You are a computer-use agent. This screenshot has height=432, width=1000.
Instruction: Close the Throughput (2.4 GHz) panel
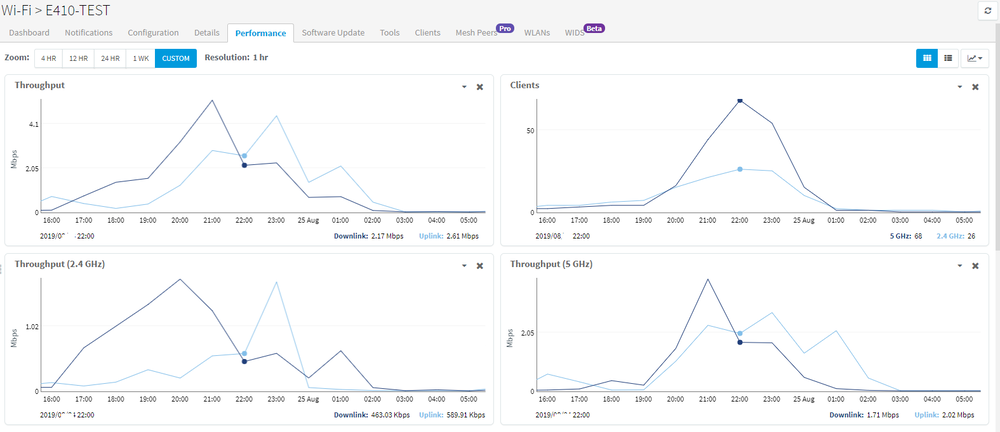480,265
